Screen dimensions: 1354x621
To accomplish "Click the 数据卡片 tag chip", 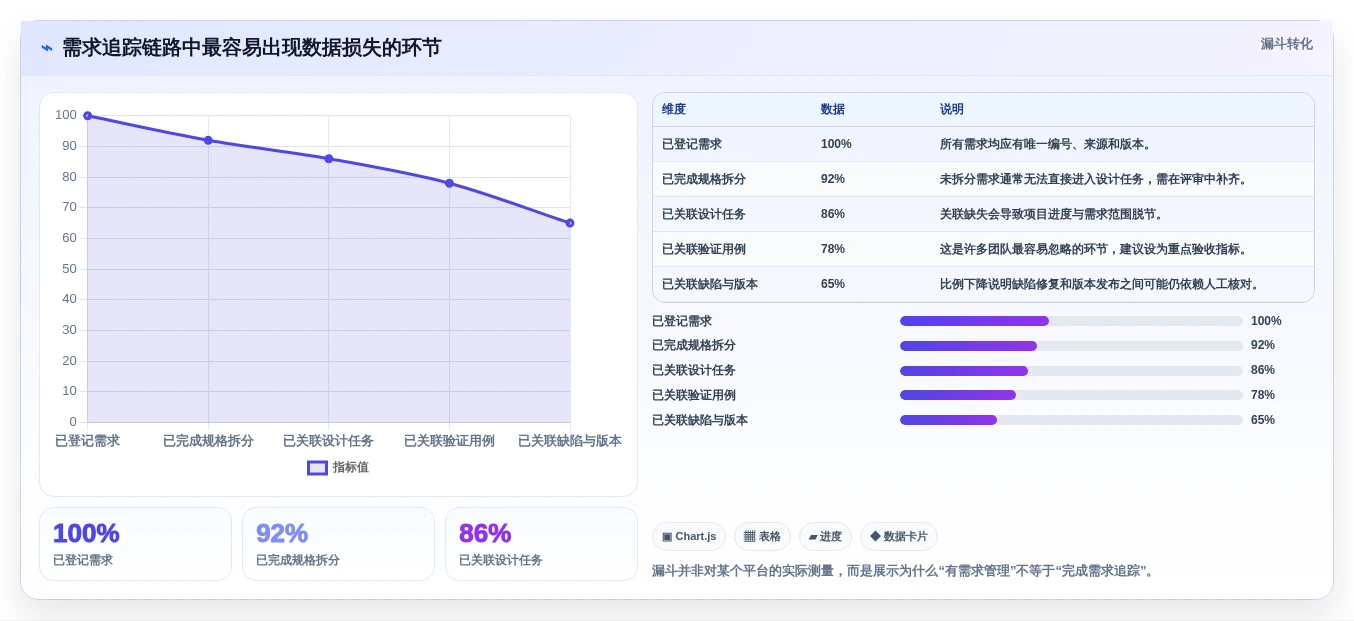I will 899,537.
